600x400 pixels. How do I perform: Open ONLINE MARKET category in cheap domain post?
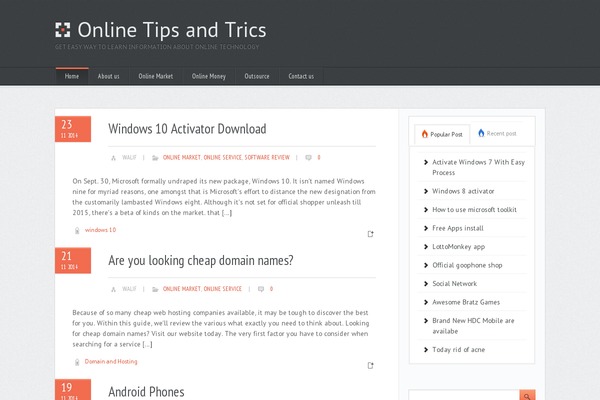(x=182, y=289)
